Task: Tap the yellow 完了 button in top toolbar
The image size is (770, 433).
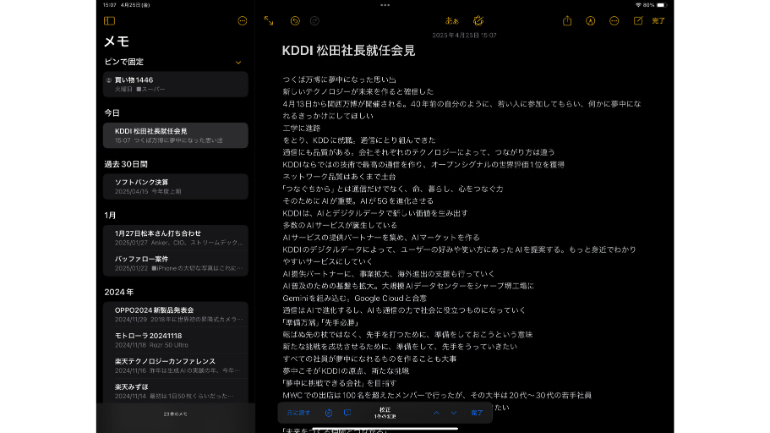Action: [x=658, y=21]
